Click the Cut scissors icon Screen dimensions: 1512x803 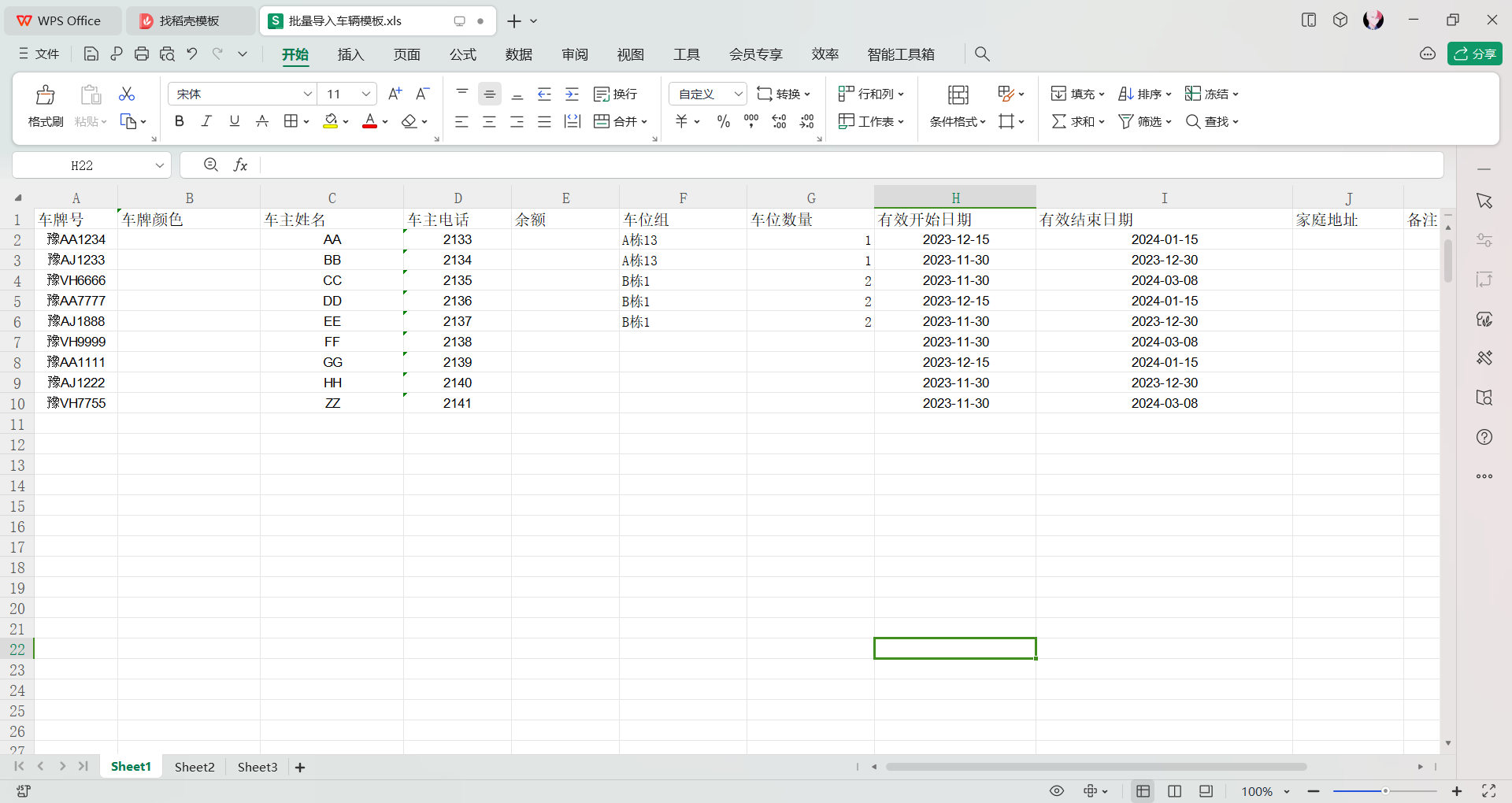(x=127, y=94)
